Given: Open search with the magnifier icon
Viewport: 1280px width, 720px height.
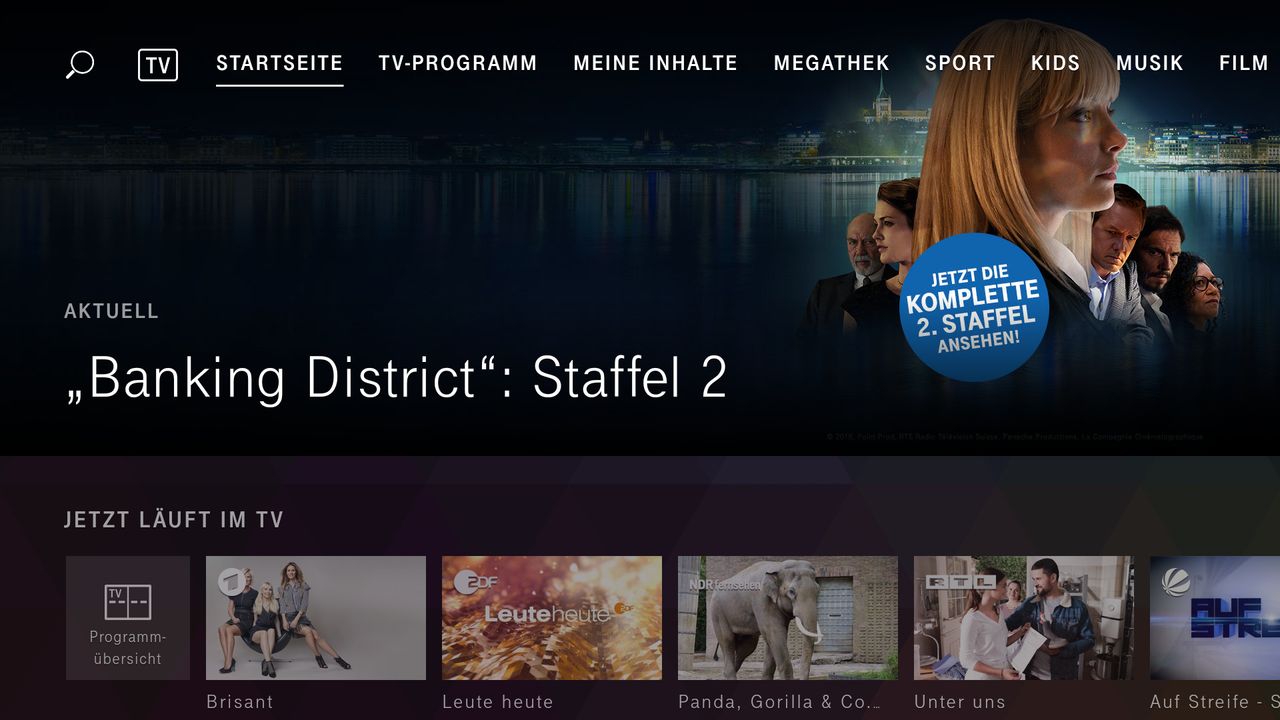Looking at the screenshot, I should pyautogui.click(x=79, y=65).
